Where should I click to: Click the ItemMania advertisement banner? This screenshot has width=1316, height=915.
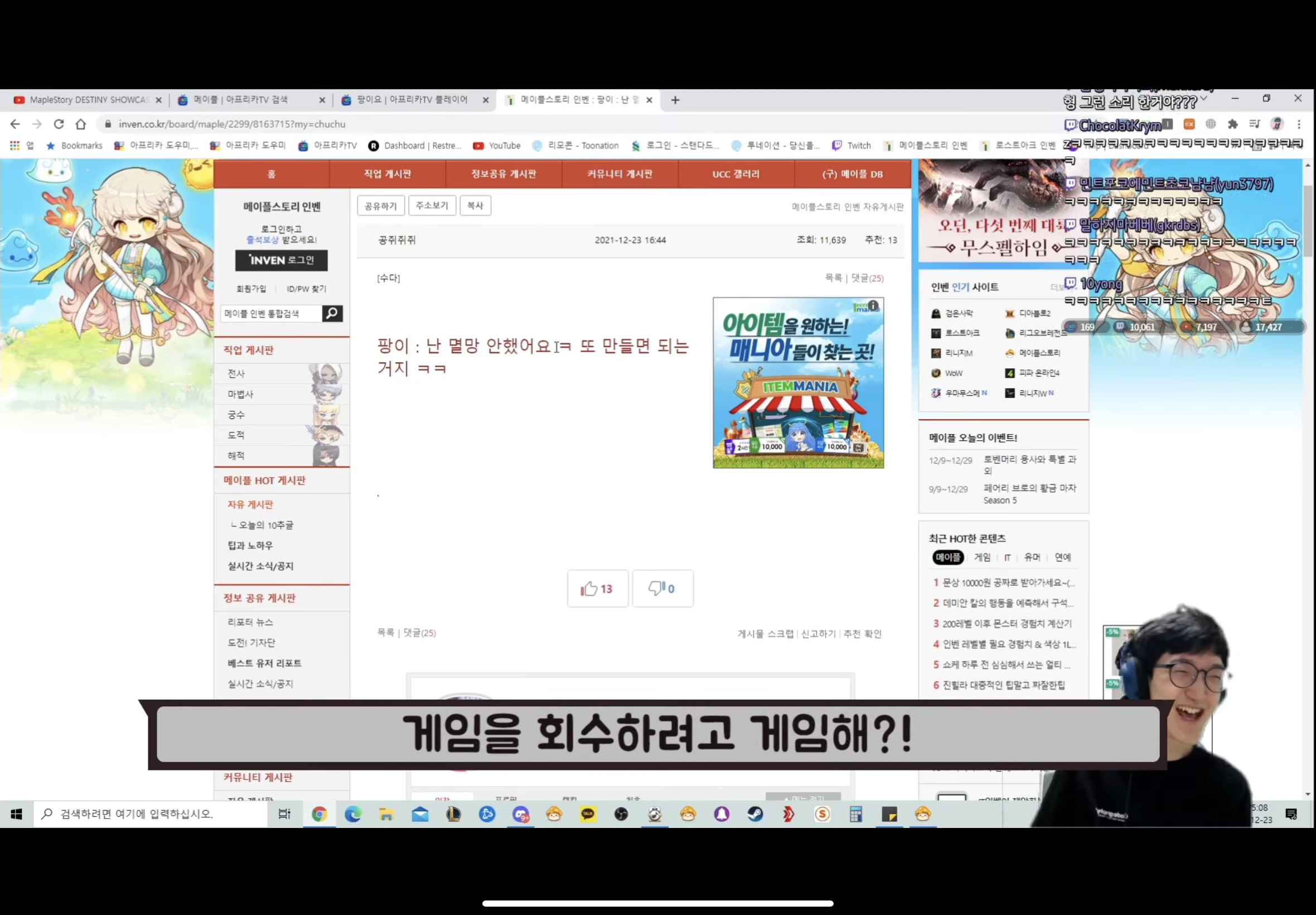coord(798,383)
